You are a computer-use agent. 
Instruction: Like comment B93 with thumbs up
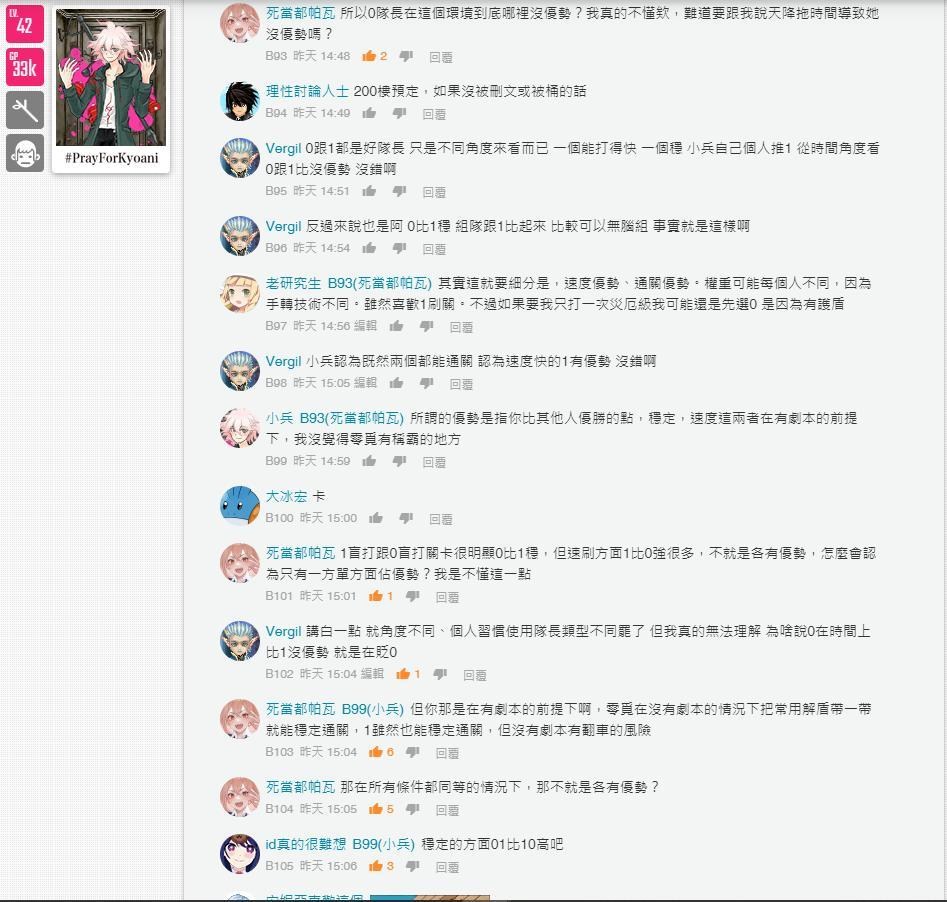pyautogui.click(x=369, y=56)
